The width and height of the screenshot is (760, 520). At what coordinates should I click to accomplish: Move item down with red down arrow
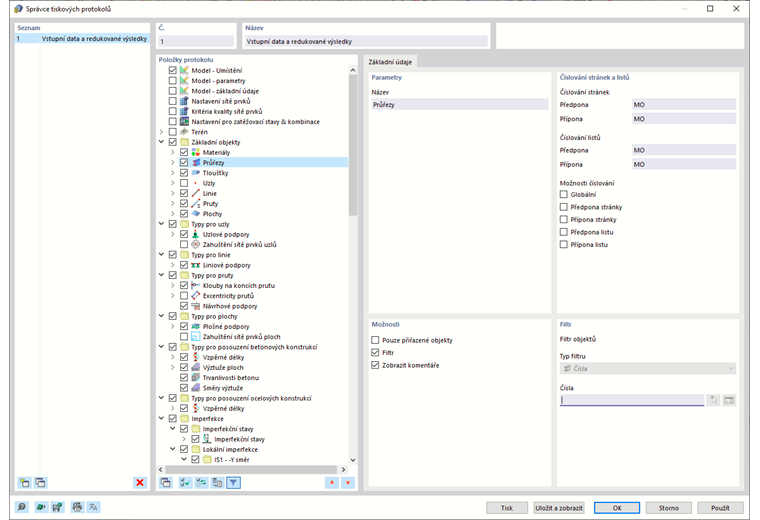[348, 482]
